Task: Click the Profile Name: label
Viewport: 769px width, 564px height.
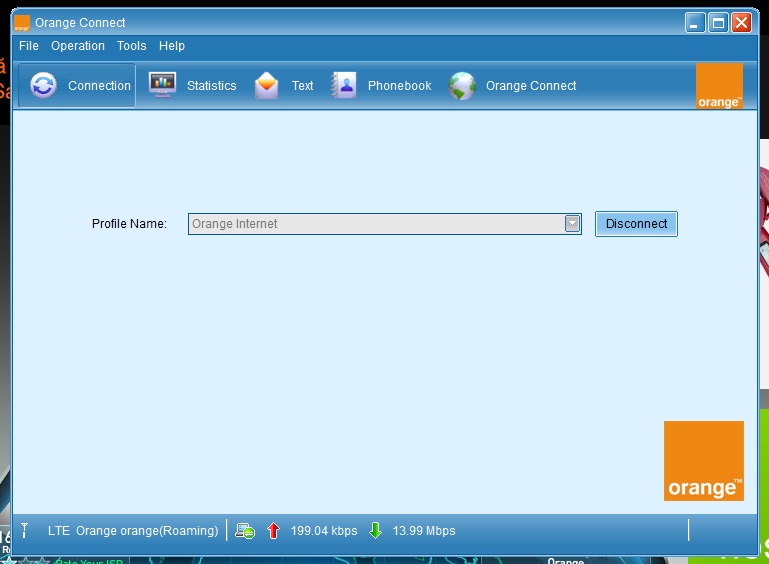Action: click(129, 224)
